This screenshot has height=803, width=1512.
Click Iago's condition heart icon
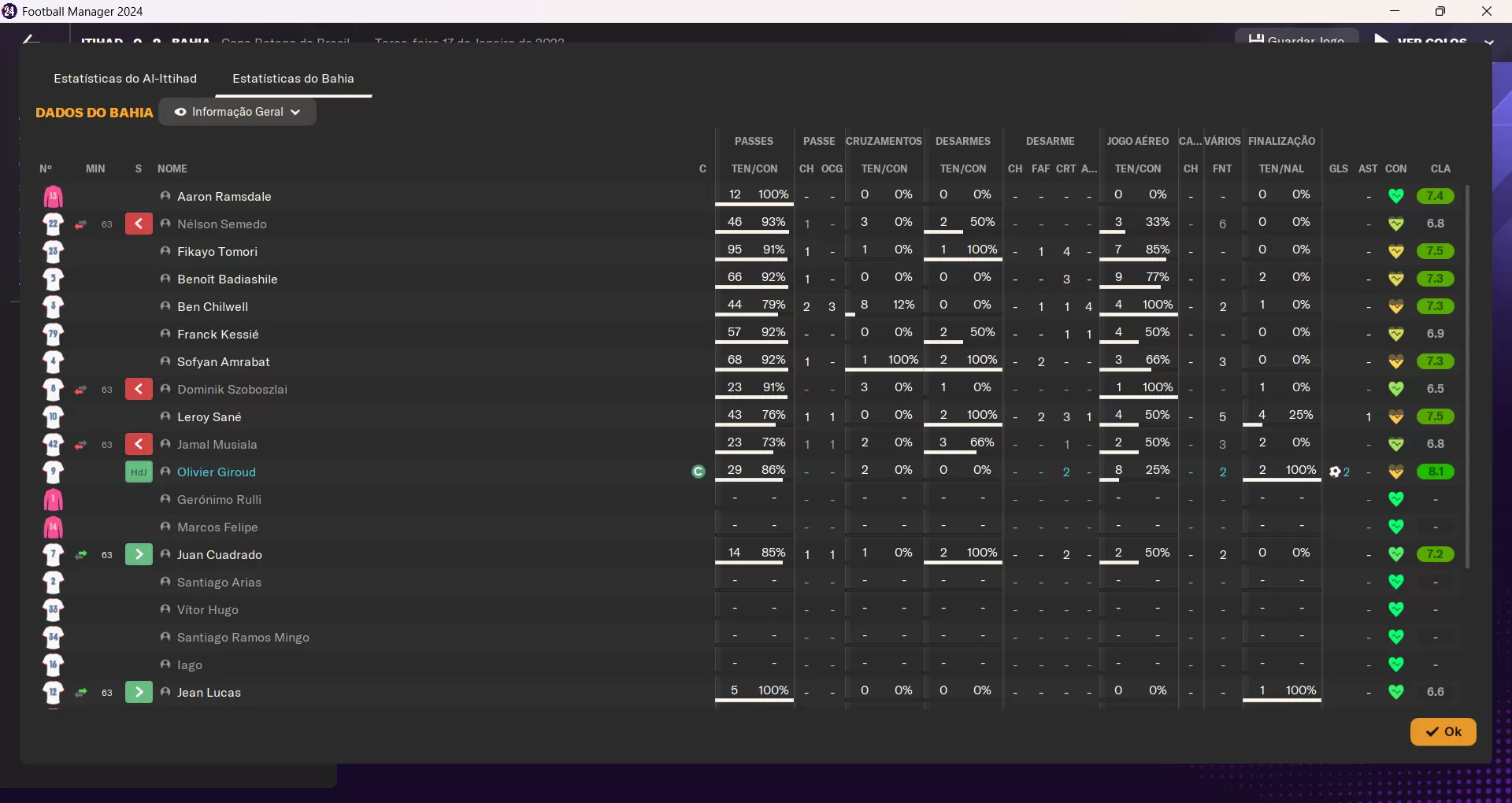pyautogui.click(x=1396, y=664)
